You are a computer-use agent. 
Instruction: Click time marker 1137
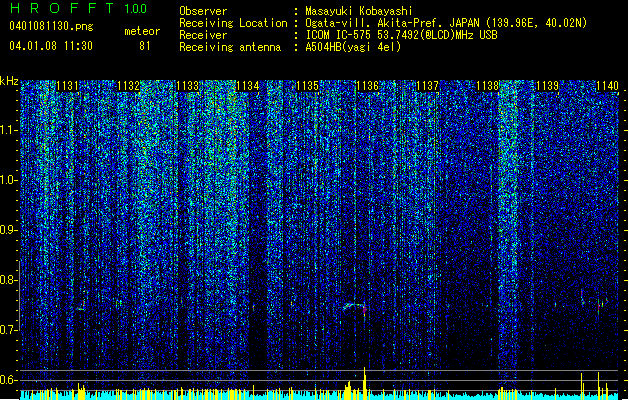tap(428, 86)
